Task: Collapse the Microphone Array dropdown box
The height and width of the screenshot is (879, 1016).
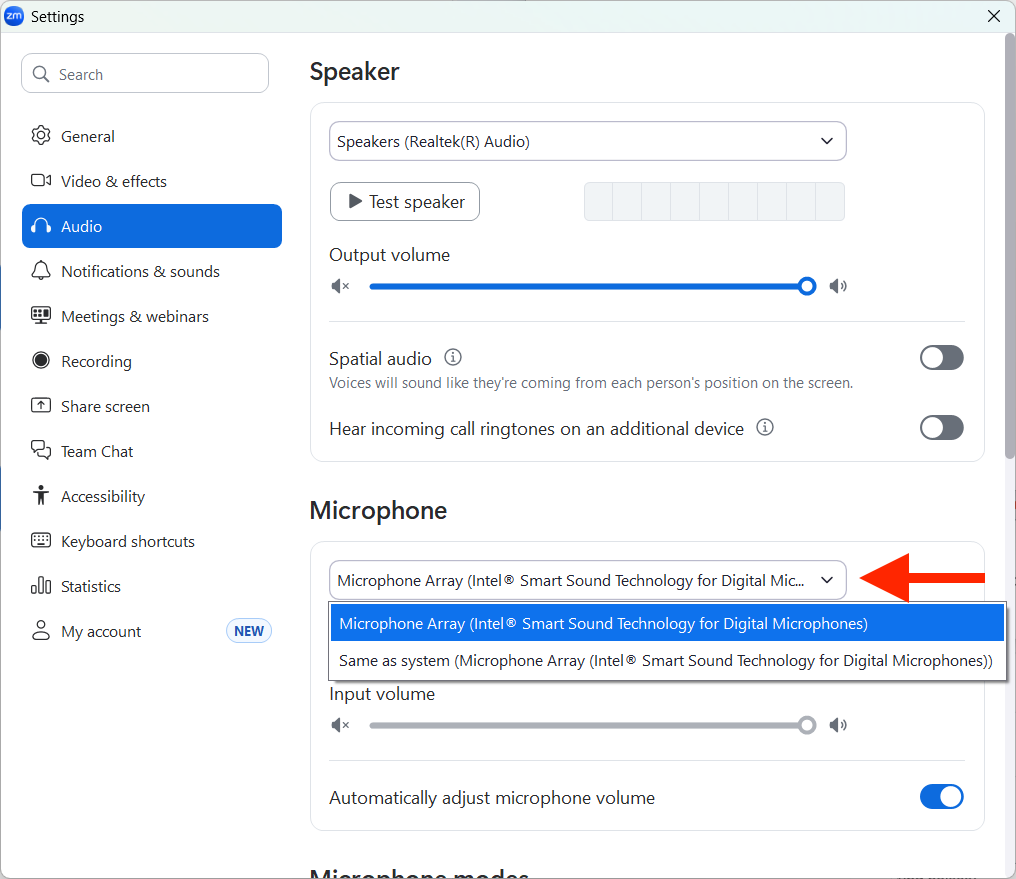Action: [x=588, y=580]
